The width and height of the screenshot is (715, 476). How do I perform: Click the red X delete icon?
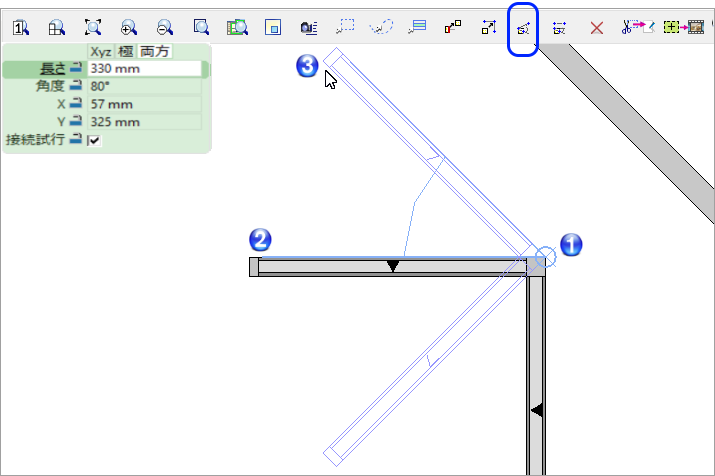click(x=596, y=28)
